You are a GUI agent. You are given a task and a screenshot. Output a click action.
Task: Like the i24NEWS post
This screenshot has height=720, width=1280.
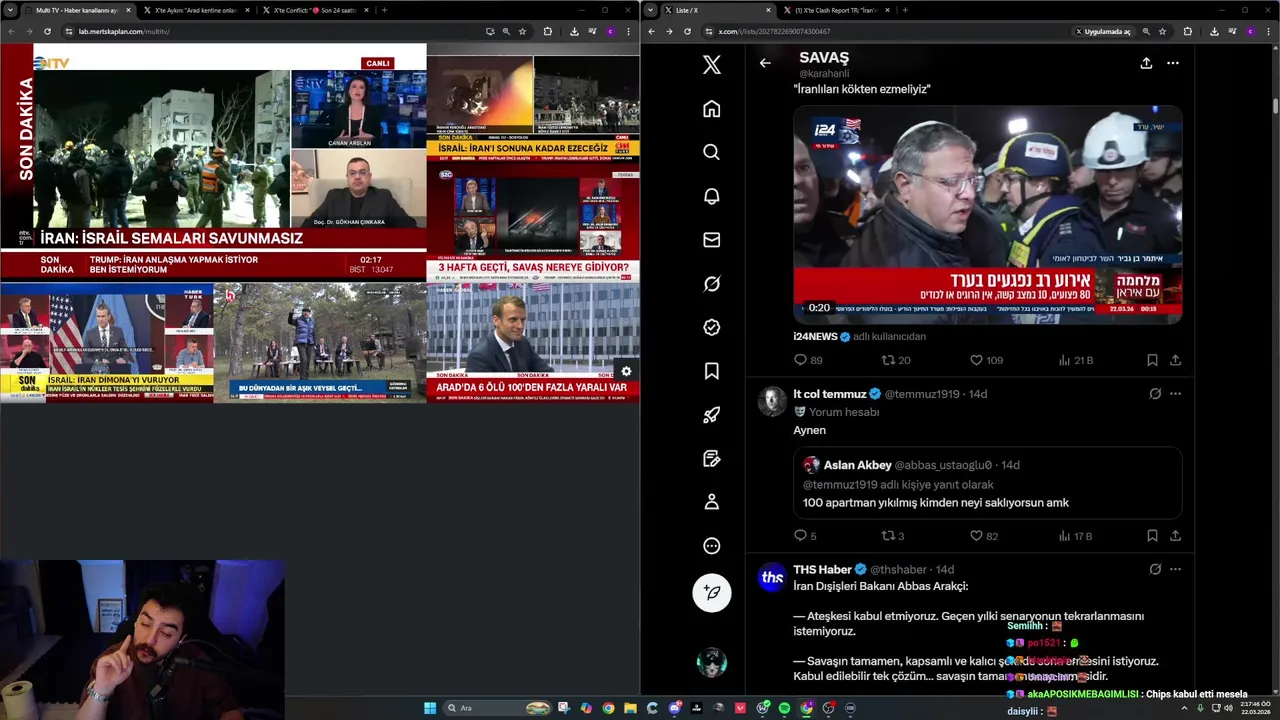pos(986,360)
